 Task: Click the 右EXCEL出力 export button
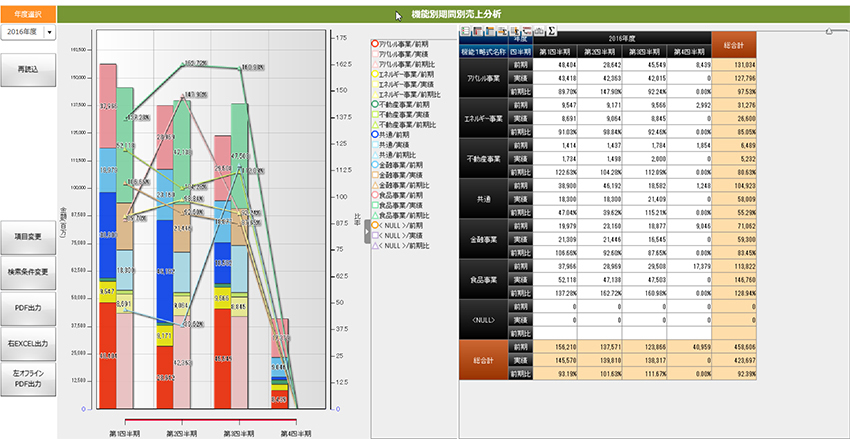point(28,344)
